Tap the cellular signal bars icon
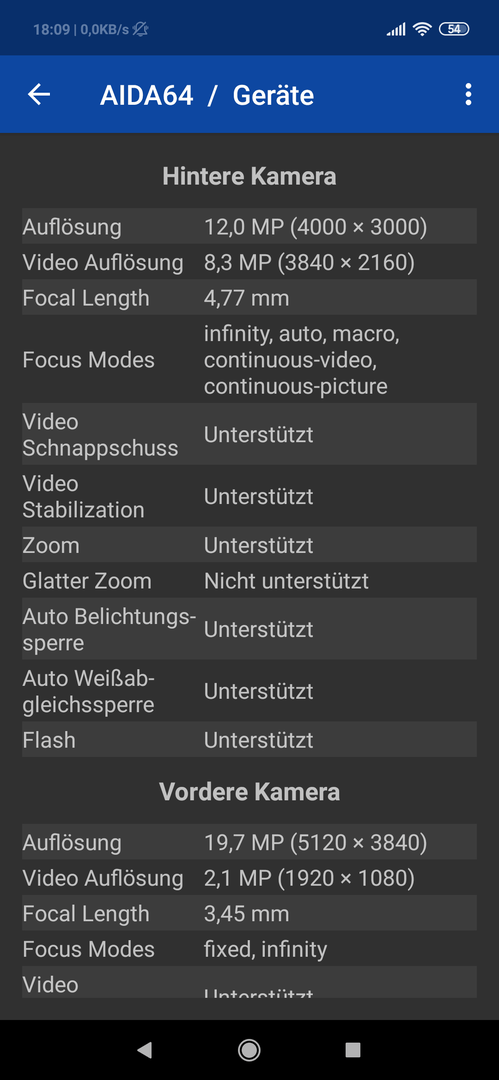Image resolution: width=499 pixels, height=1080 pixels. [396, 29]
